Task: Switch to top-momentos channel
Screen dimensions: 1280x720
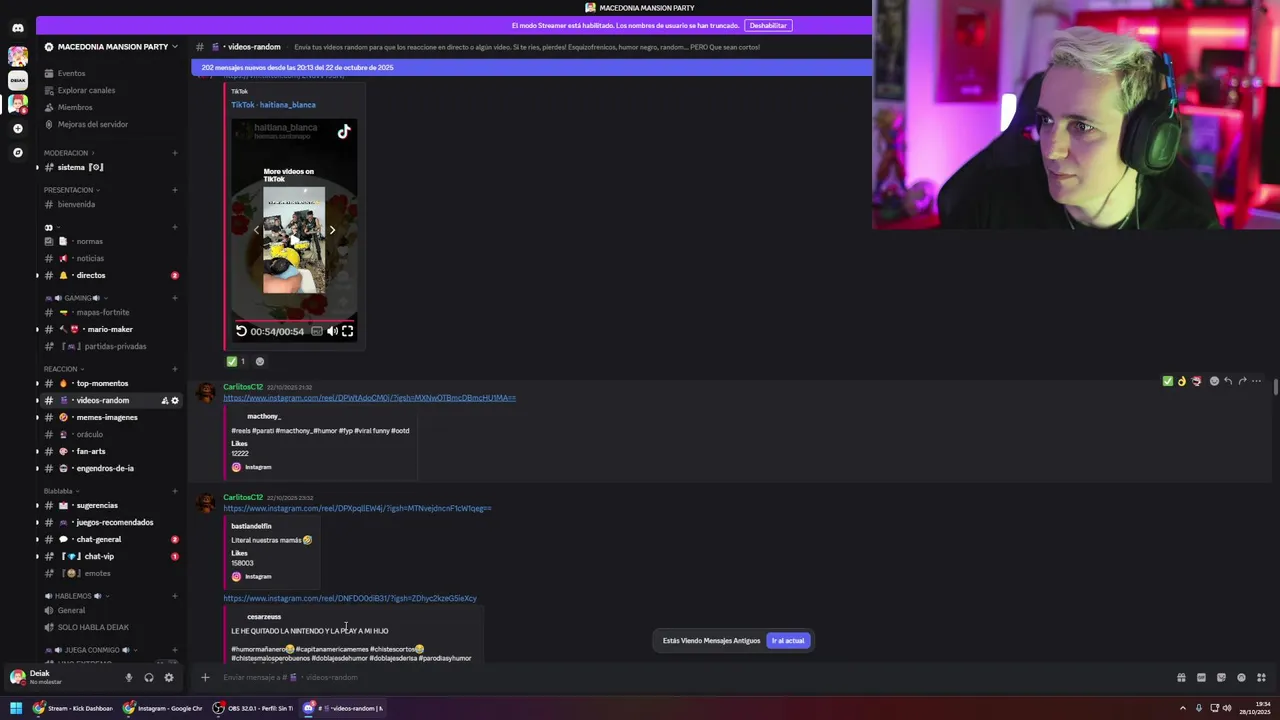Action: [x=102, y=383]
